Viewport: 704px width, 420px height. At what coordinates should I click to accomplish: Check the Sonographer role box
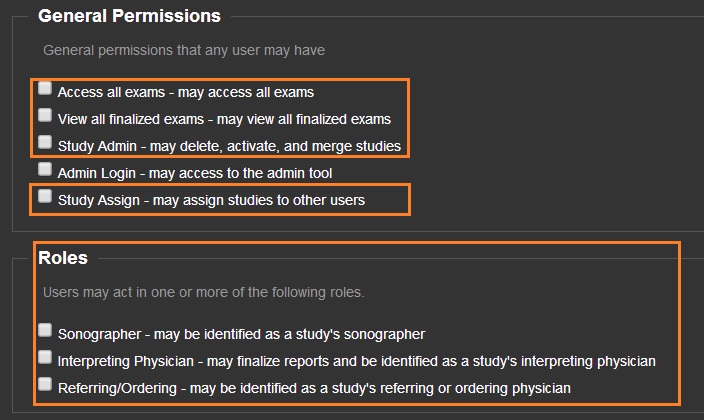[45, 330]
